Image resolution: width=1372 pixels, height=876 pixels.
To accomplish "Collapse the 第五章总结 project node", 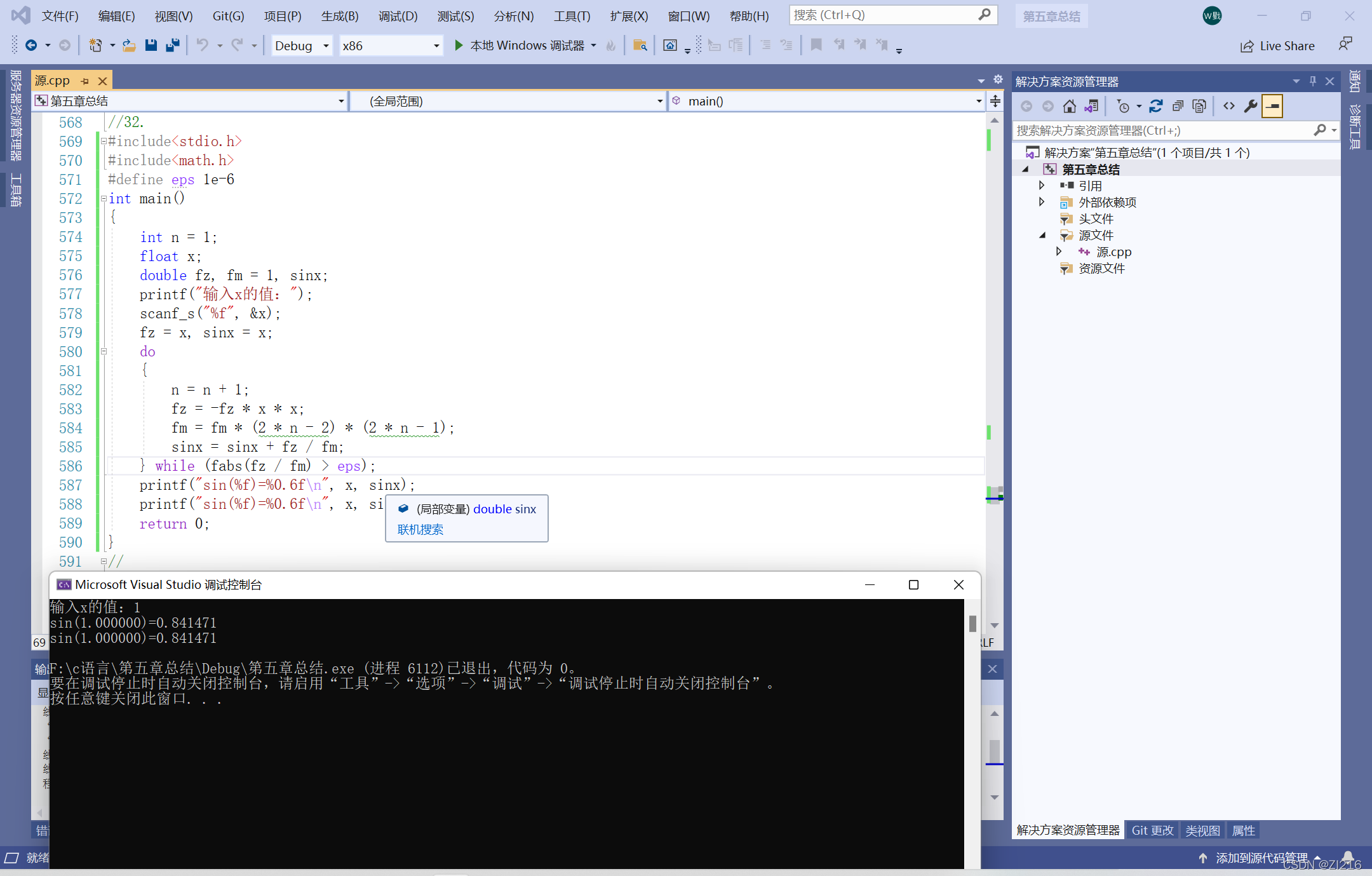I will click(x=1025, y=169).
